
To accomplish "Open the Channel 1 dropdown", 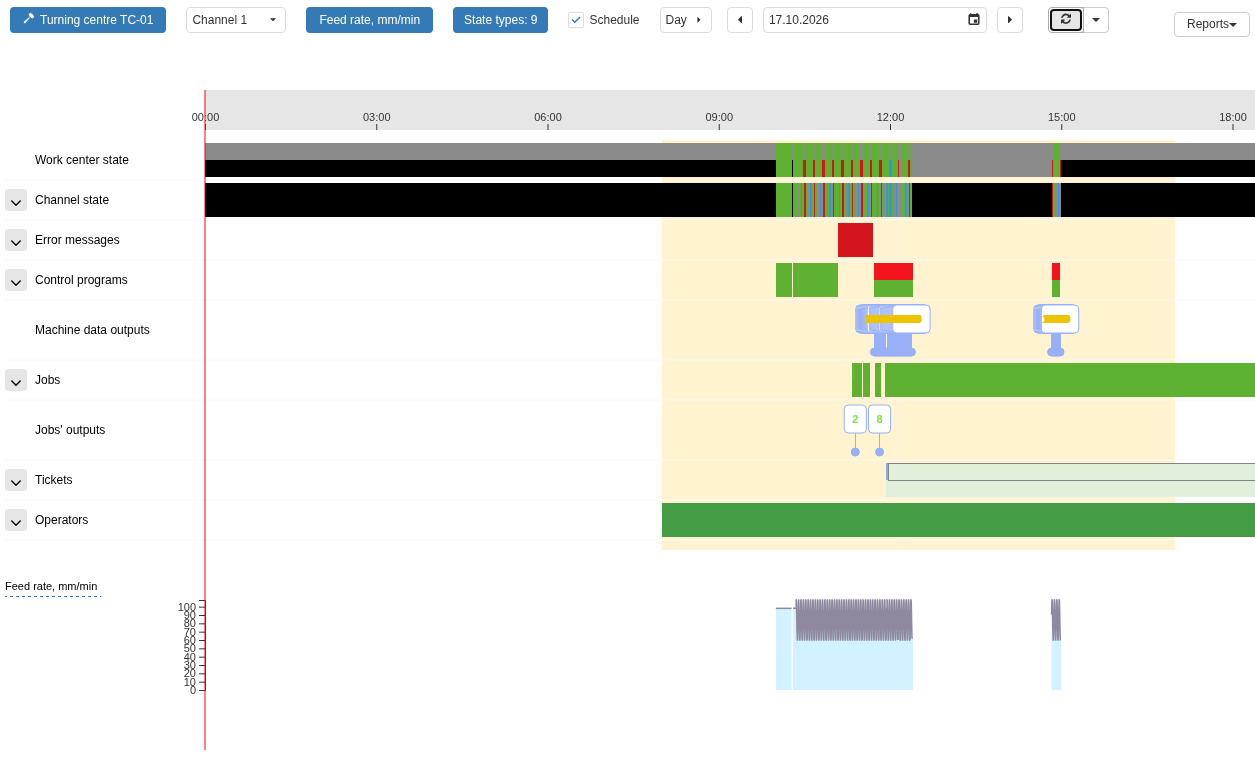I will pyautogui.click(x=236, y=20).
